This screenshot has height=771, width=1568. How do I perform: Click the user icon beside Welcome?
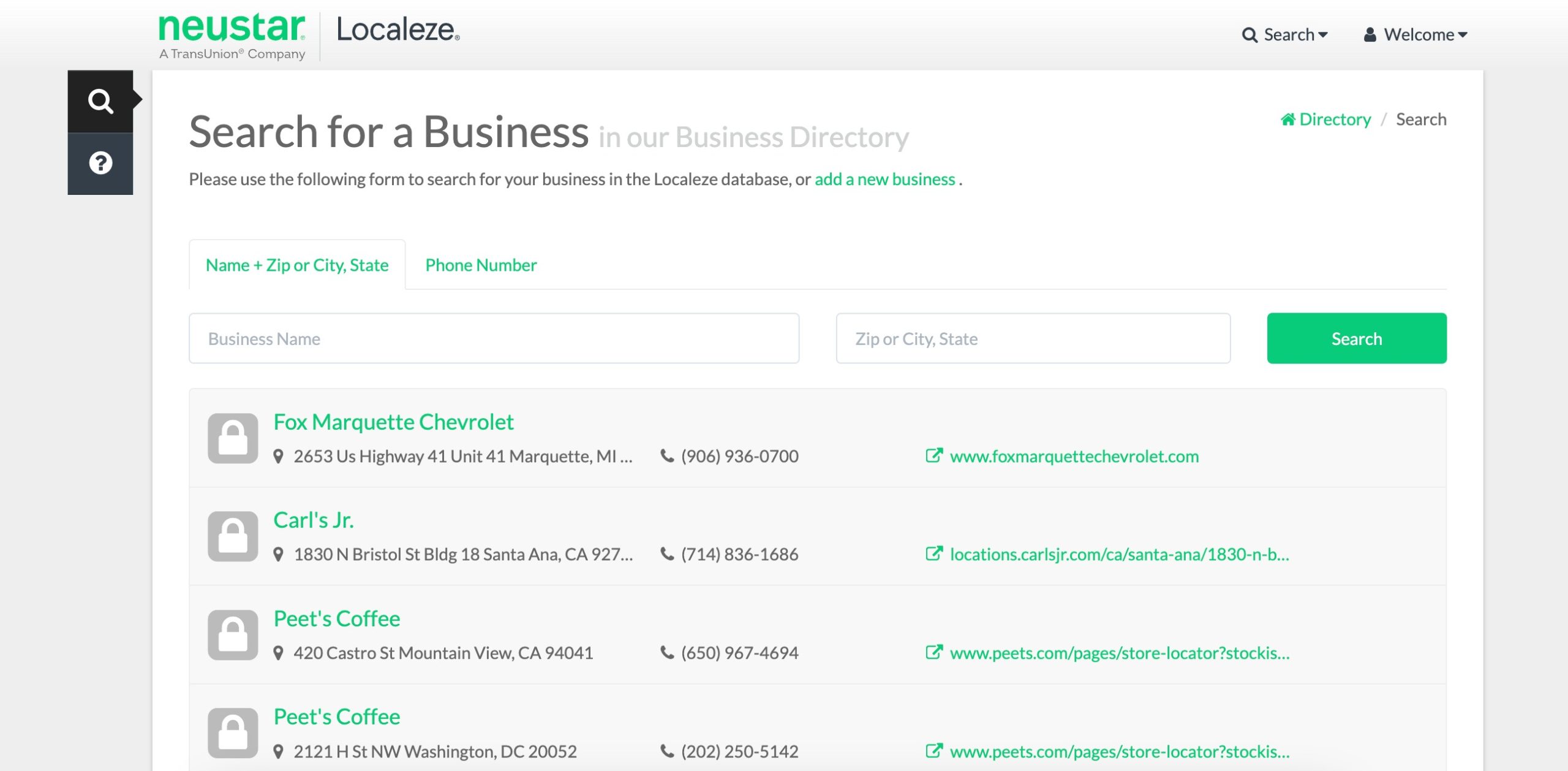[1370, 34]
